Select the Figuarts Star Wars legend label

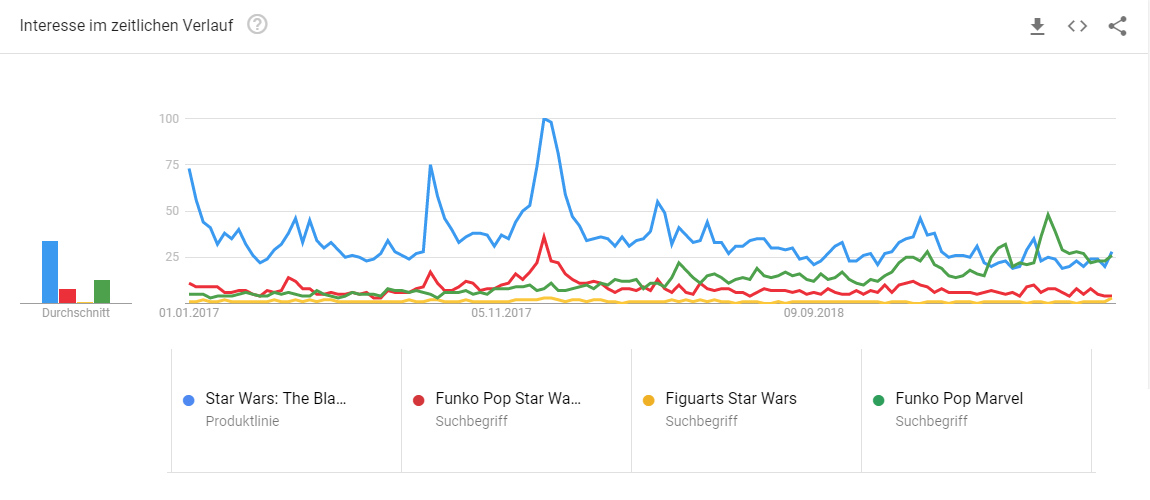[731, 399]
